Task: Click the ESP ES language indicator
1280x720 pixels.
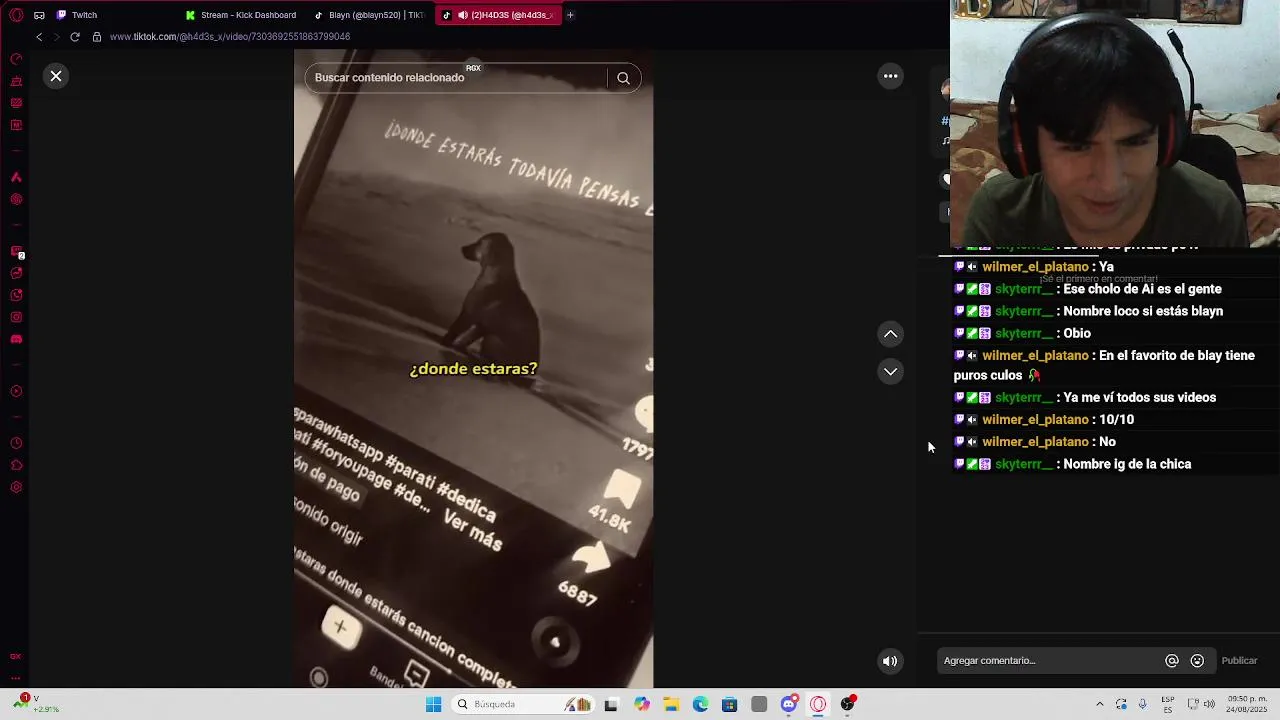Action: point(1168,704)
